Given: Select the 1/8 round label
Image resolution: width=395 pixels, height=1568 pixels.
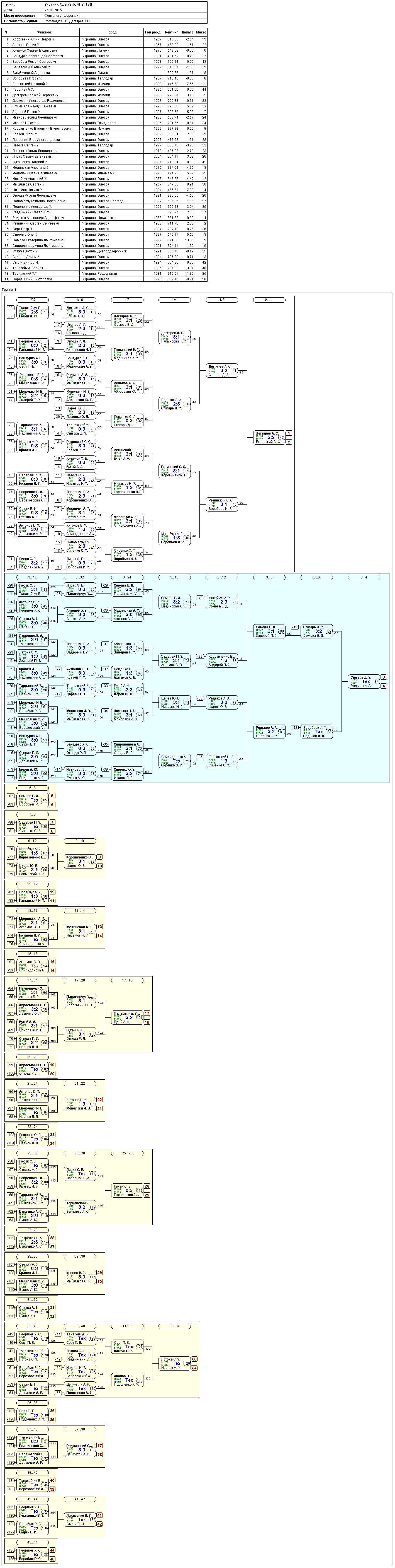Looking at the screenshot, I should click(x=127, y=300).
